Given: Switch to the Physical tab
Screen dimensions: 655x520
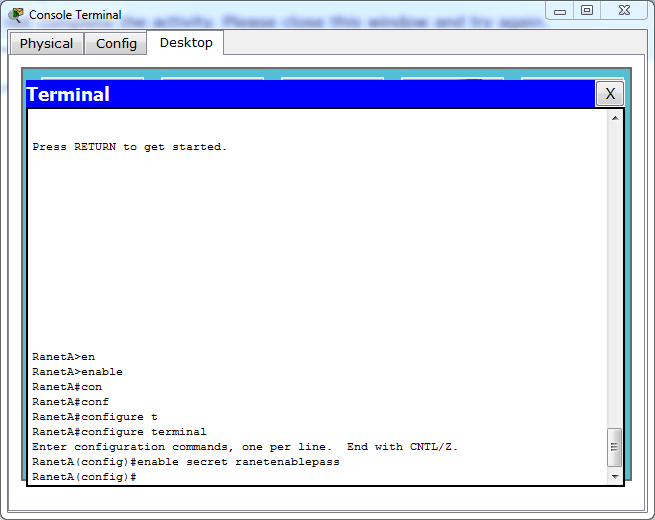Looking at the screenshot, I should click(x=46, y=43).
